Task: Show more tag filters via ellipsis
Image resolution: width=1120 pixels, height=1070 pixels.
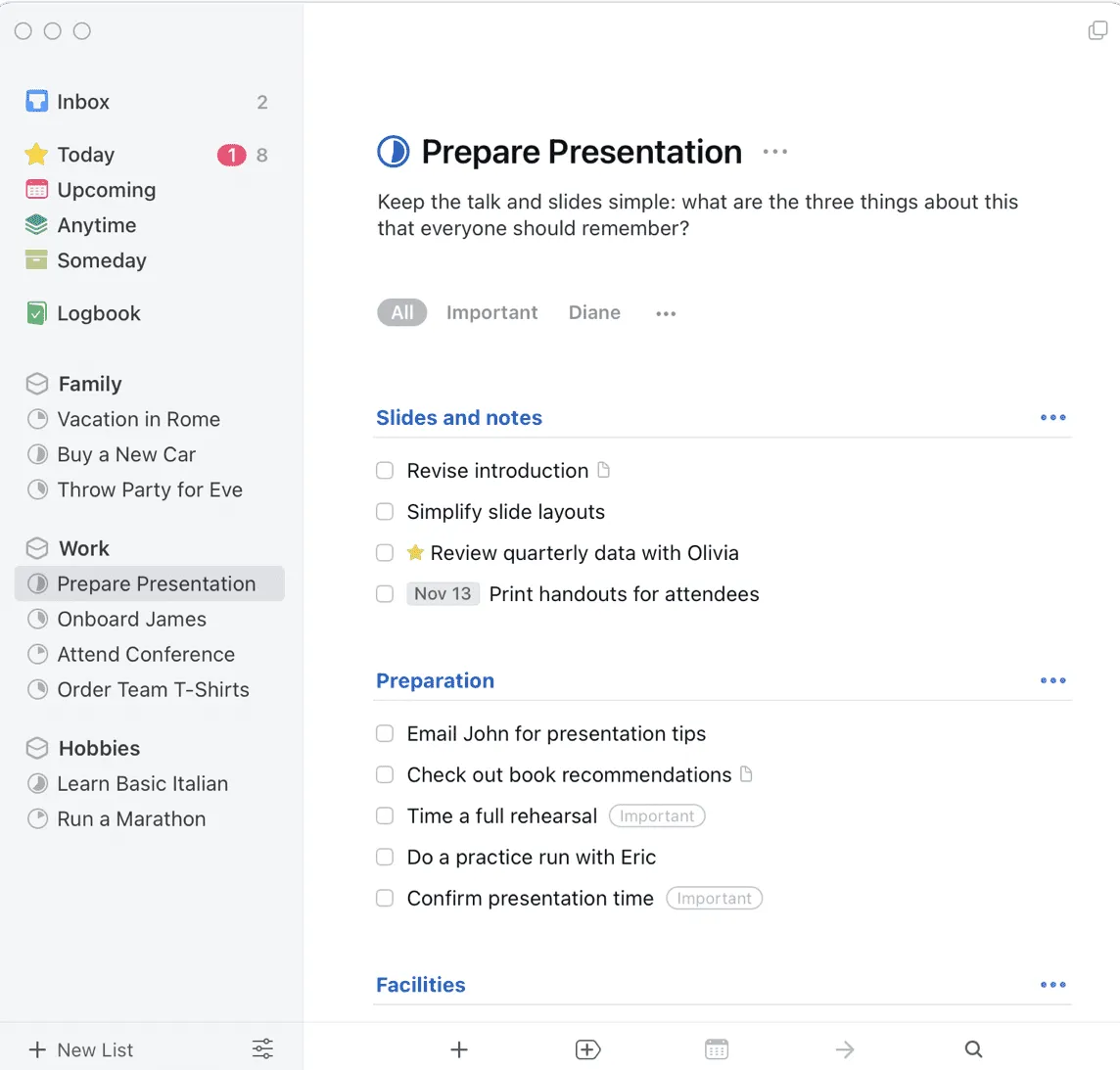Action: (666, 313)
